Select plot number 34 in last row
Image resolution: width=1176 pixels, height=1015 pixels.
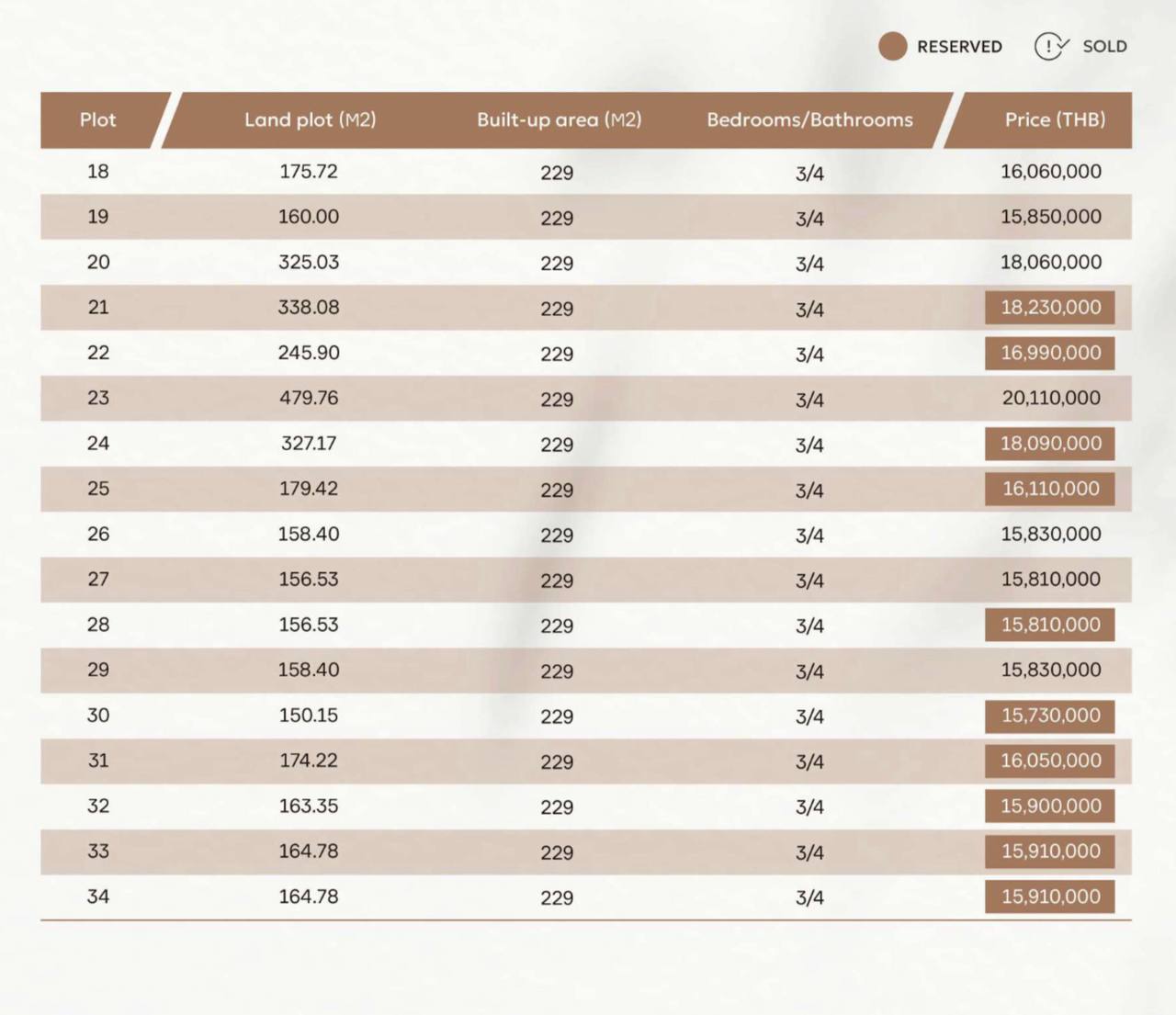coord(98,897)
